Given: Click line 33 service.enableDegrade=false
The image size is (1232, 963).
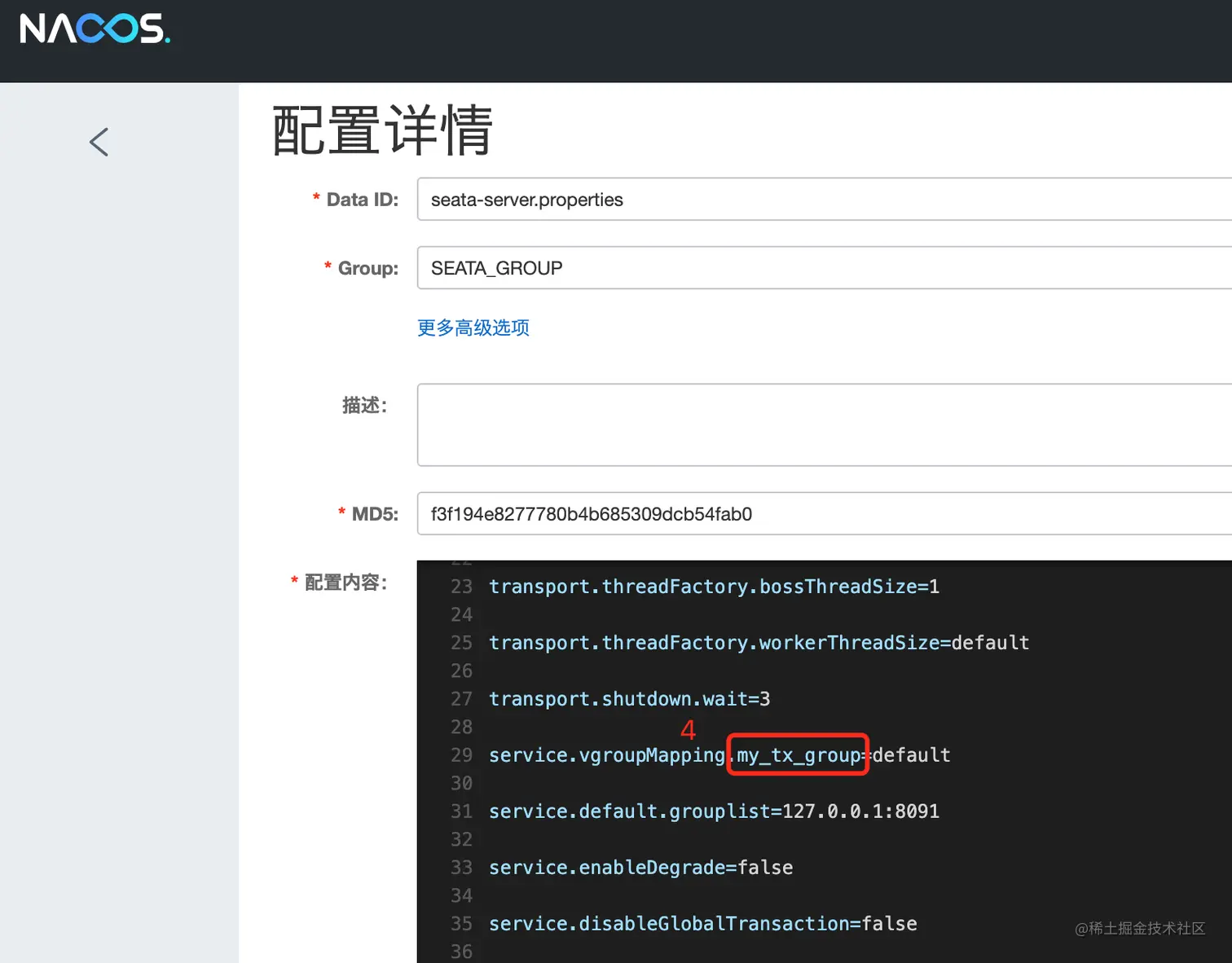Looking at the screenshot, I should (x=640, y=868).
